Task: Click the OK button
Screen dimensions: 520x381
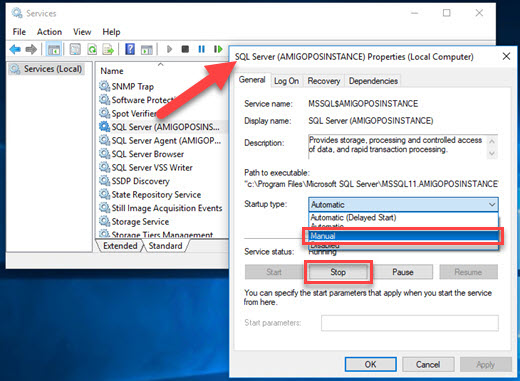Action: (x=370, y=364)
